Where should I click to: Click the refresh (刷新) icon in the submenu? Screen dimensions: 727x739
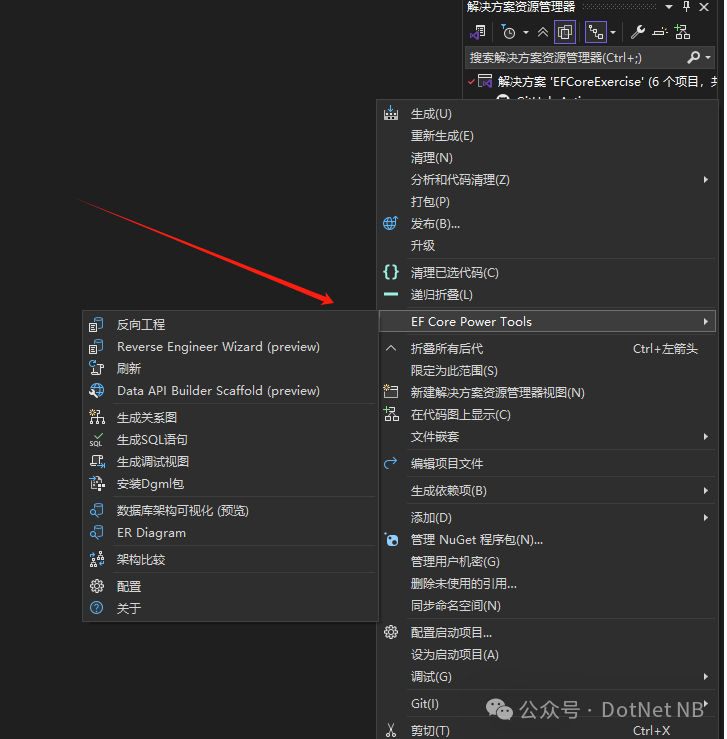pyautogui.click(x=96, y=368)
